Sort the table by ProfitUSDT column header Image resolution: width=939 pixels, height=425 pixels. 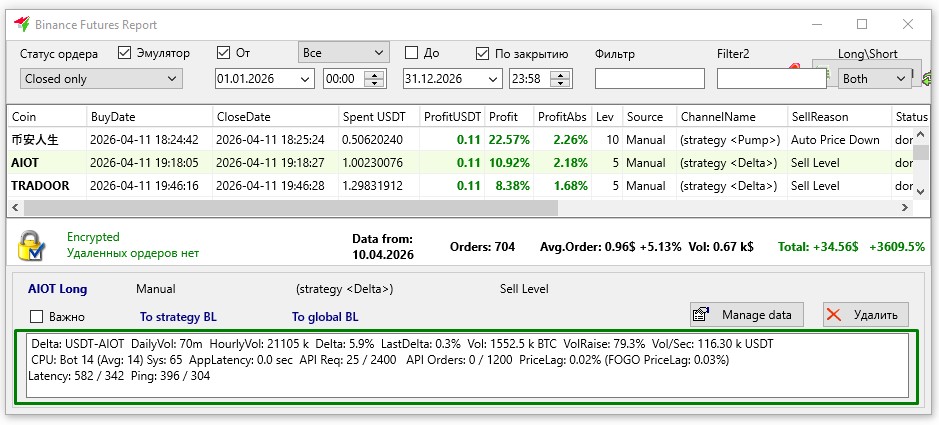(452, 117)
